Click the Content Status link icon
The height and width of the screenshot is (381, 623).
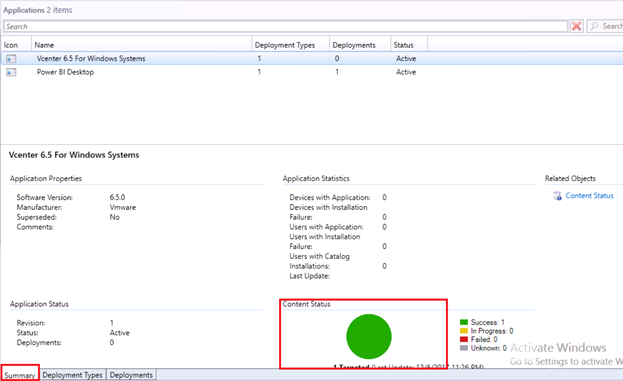558,196
